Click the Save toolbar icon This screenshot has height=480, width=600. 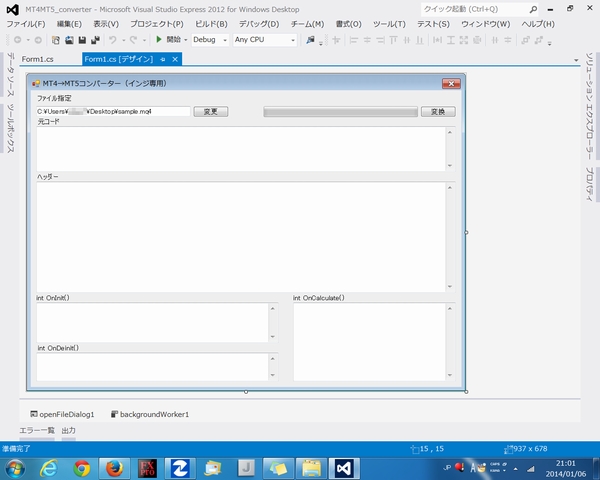pyautogui.click(x=82, y=40)
